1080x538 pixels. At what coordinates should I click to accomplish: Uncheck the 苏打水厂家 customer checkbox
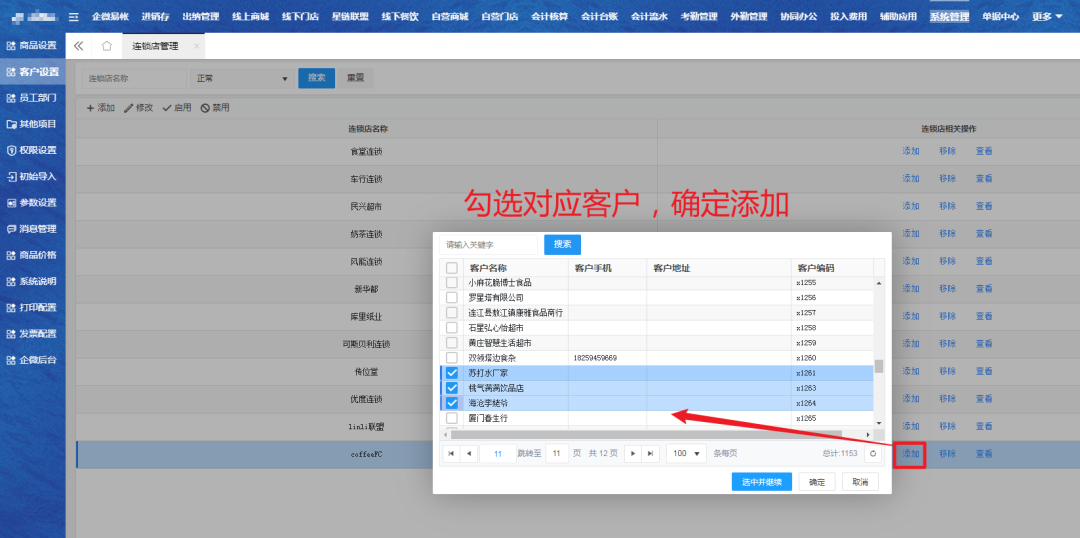click(452, 373)
